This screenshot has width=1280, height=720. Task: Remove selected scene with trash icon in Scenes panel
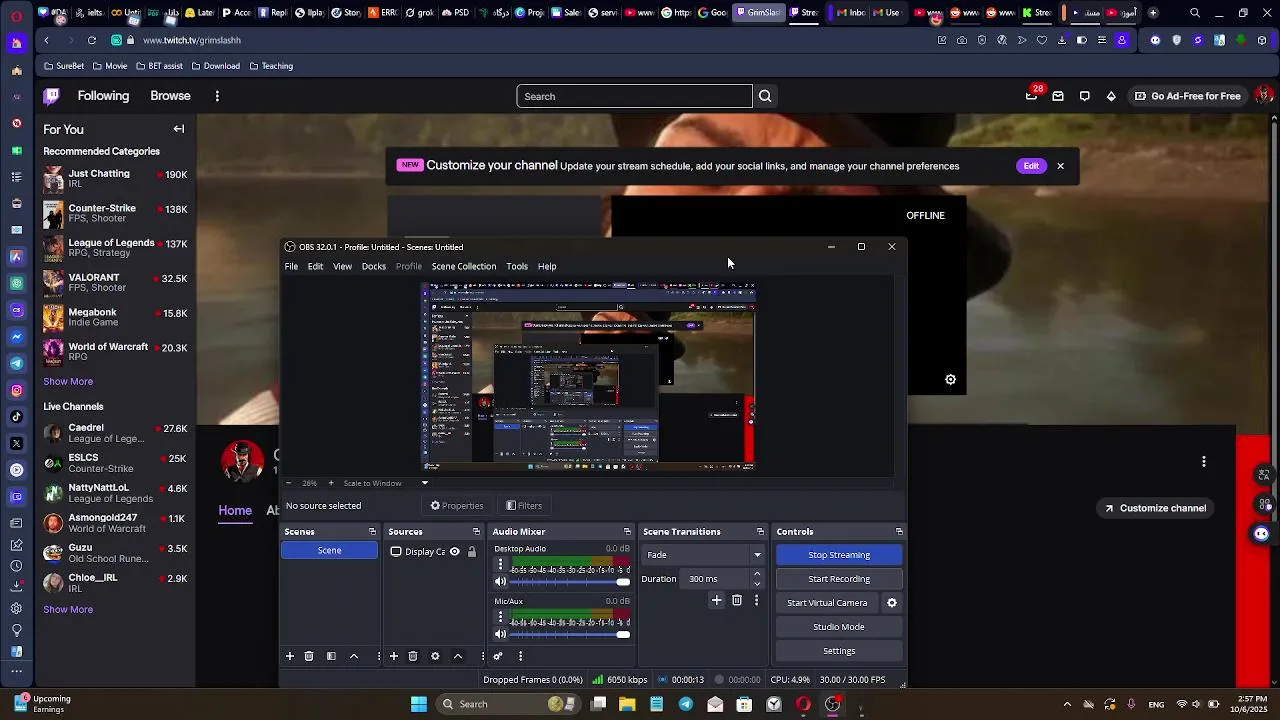click(309, 656)
